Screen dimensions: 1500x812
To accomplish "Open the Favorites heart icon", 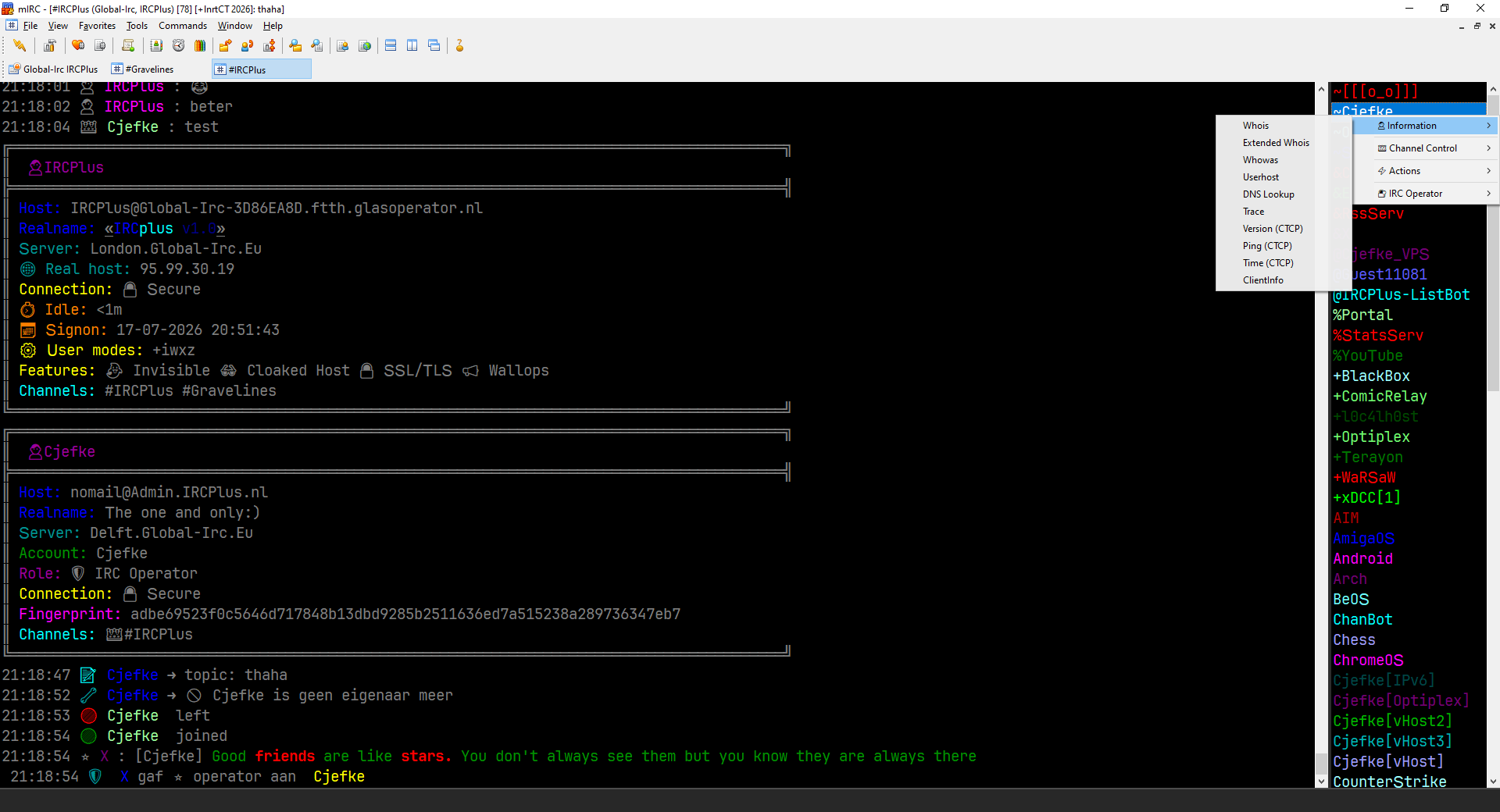I will pos(78,45).
